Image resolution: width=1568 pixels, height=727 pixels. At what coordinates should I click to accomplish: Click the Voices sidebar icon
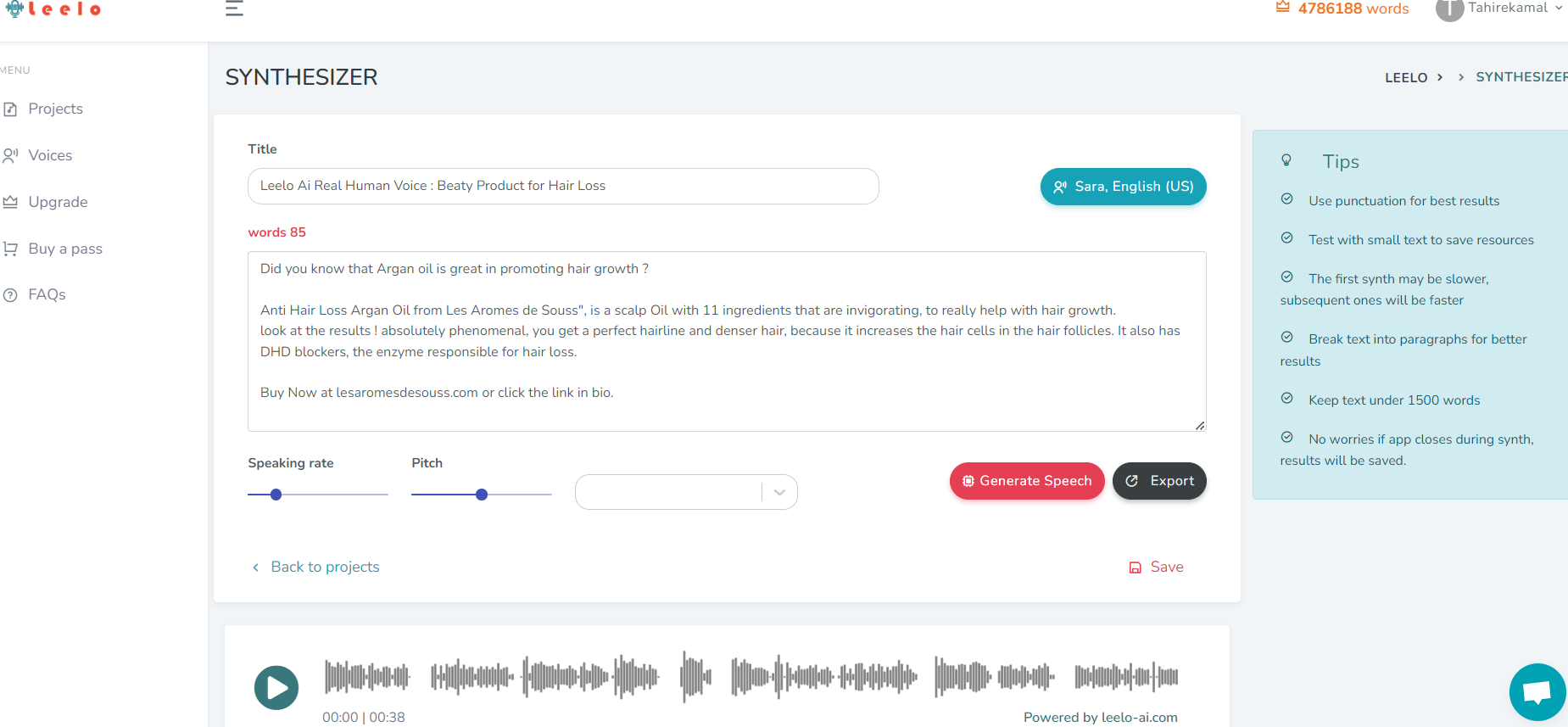pyautogui.click(x=10, y=155)
